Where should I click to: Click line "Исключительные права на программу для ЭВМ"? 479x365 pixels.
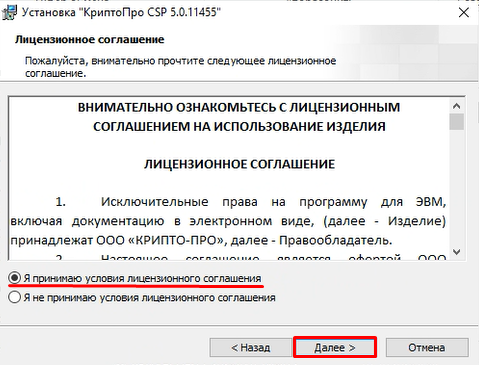[273, 202]
